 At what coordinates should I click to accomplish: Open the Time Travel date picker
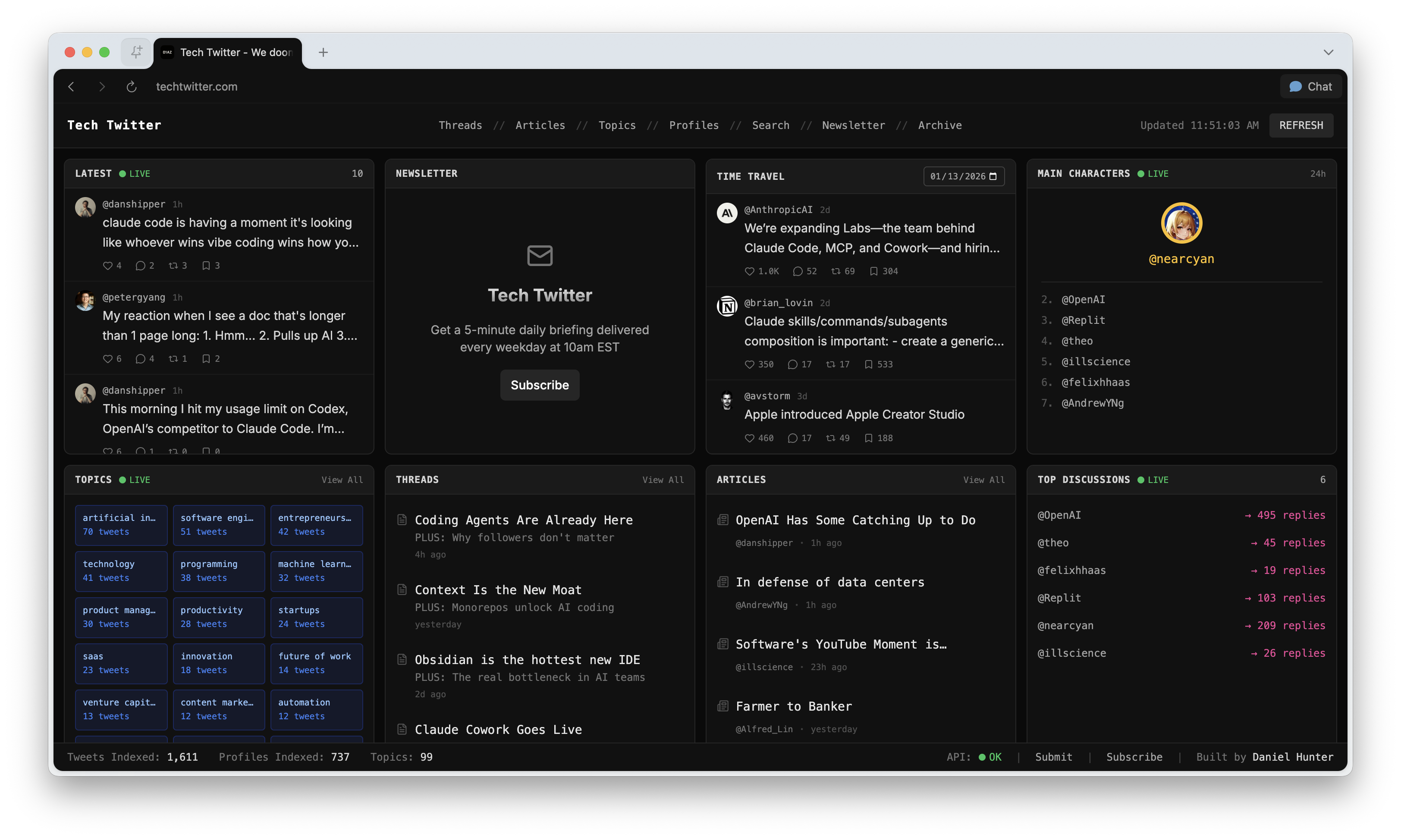pos(993,177)
